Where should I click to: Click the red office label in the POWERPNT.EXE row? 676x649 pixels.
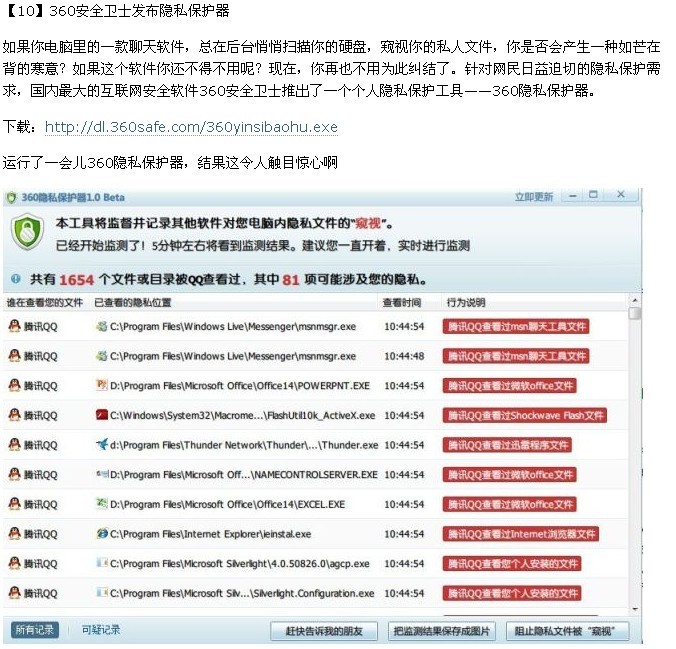click(510, 386)
